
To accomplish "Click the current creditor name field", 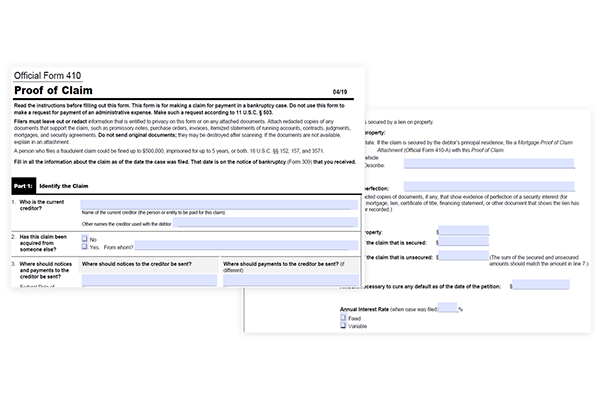I will coord(219,205).
